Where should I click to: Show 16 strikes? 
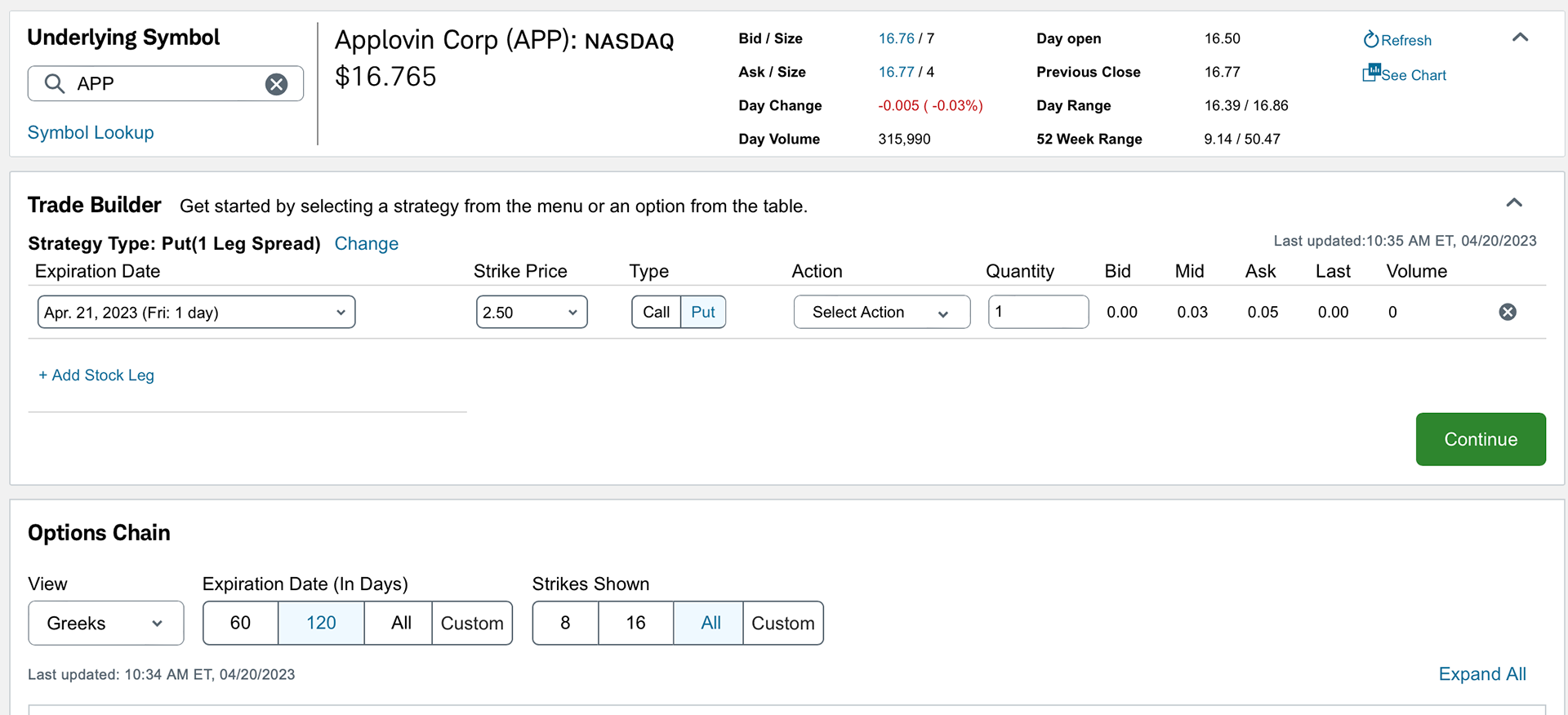point(635,623)
